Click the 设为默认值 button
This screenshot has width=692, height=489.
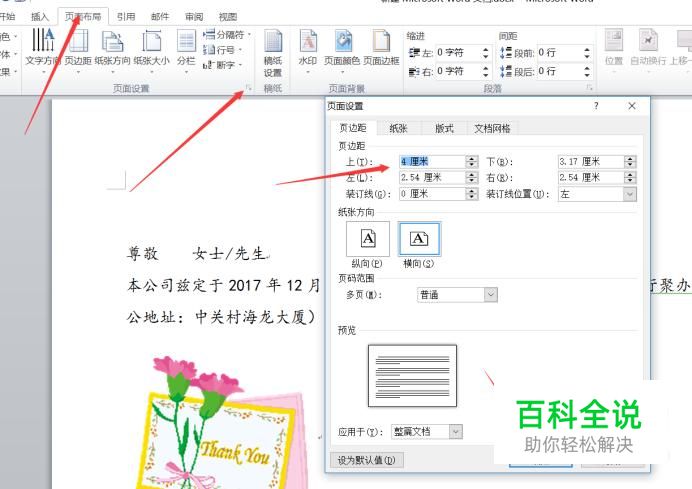click(x=367, y=460)
